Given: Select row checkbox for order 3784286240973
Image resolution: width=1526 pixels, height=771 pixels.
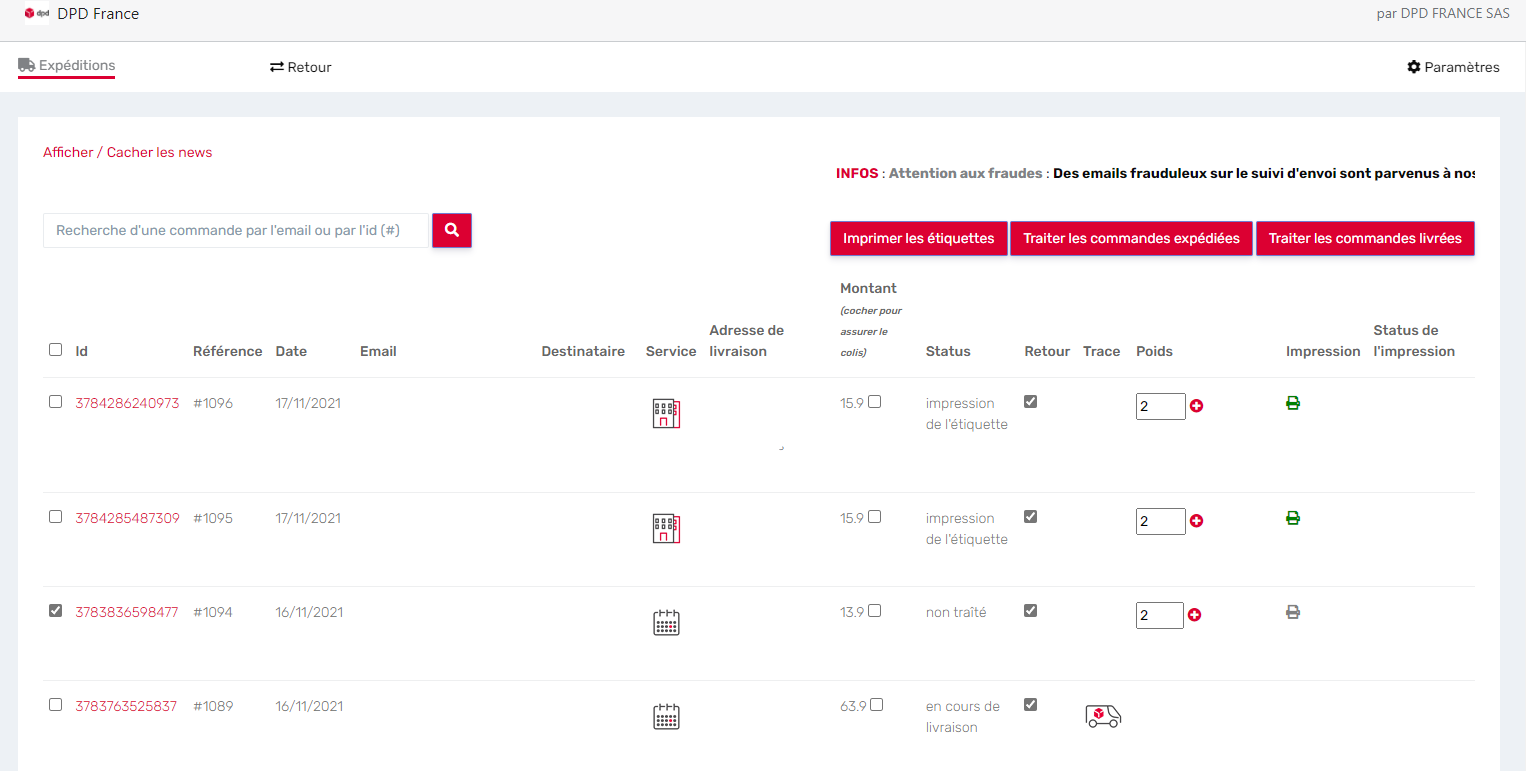Looking at the screenshot, I should (55, 402).
